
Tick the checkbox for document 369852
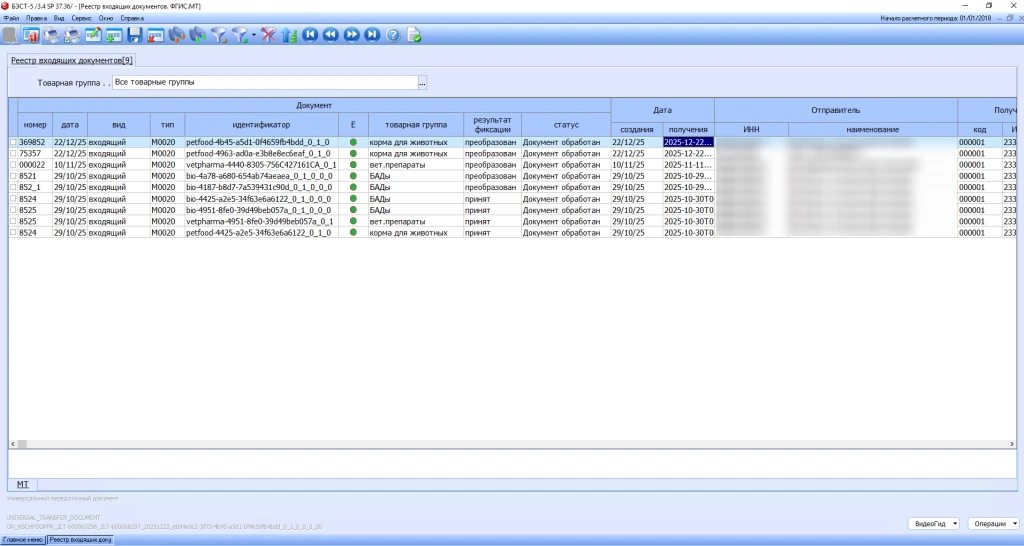(14, 142)
